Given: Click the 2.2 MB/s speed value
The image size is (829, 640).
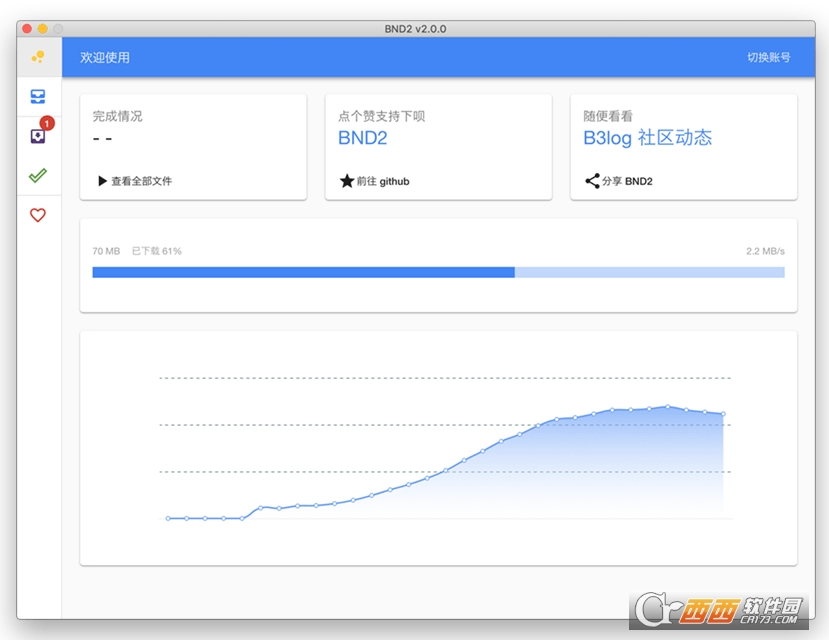Looking at the screenshot, I should [x=766, y=251].
